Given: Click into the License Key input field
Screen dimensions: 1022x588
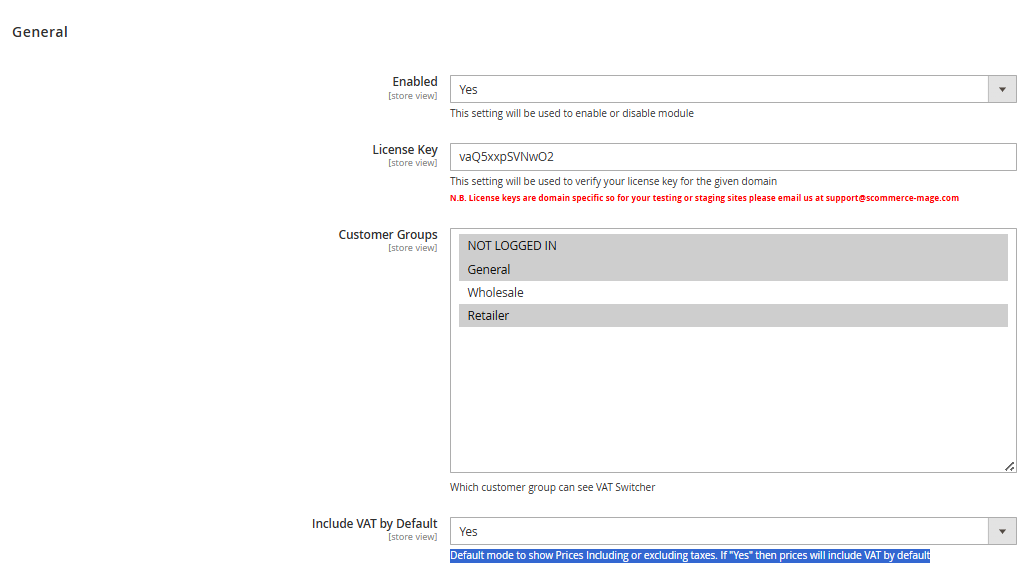Looking at the screenshot, I should click(732, 157).
